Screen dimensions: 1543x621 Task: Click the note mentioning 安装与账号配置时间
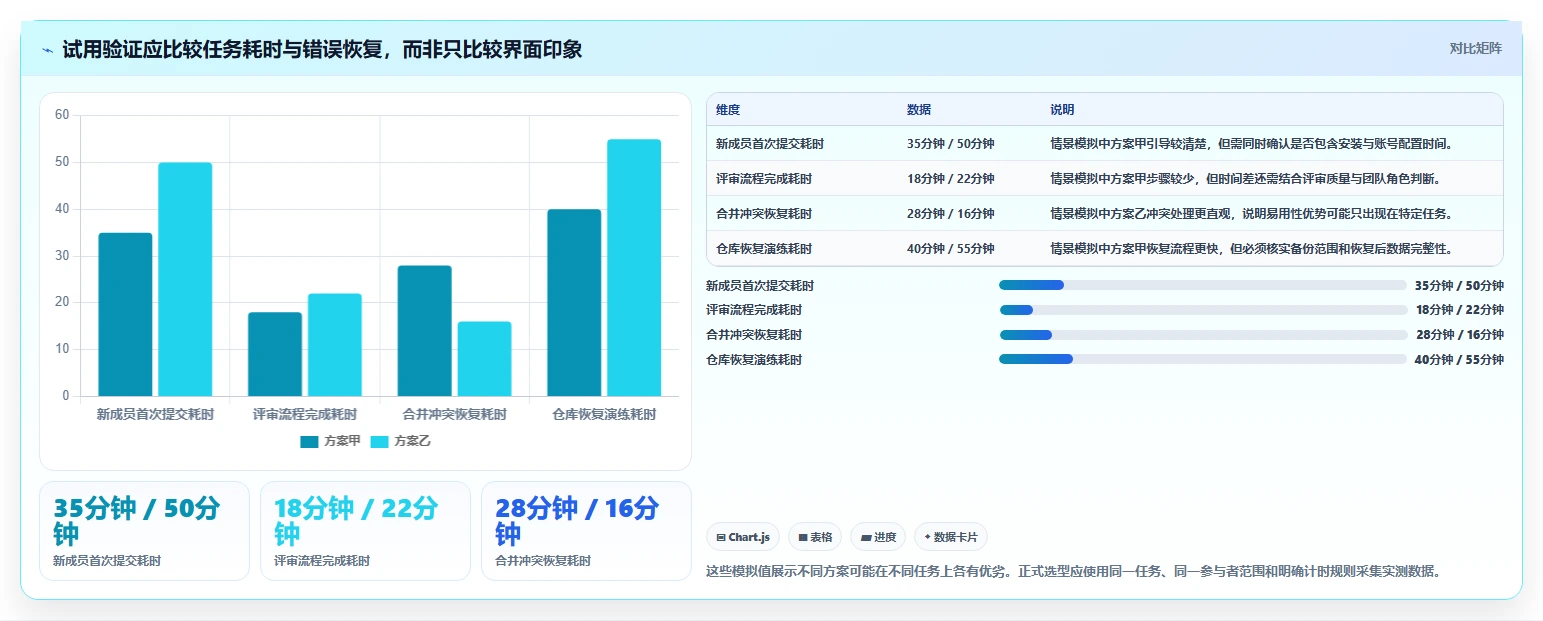point(1251,144)
